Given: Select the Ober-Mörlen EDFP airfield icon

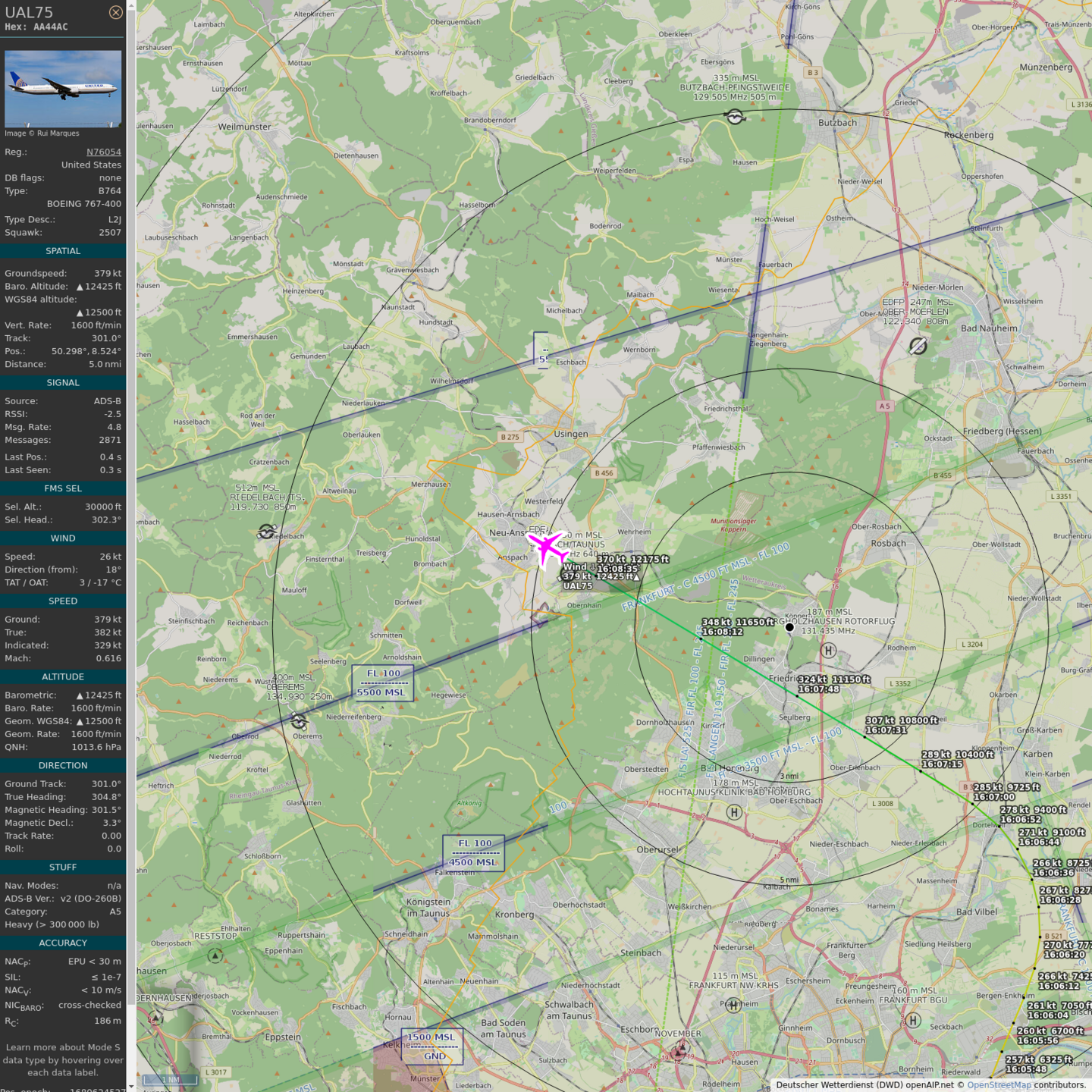Looking at the screenshot, I should point(918,346).
